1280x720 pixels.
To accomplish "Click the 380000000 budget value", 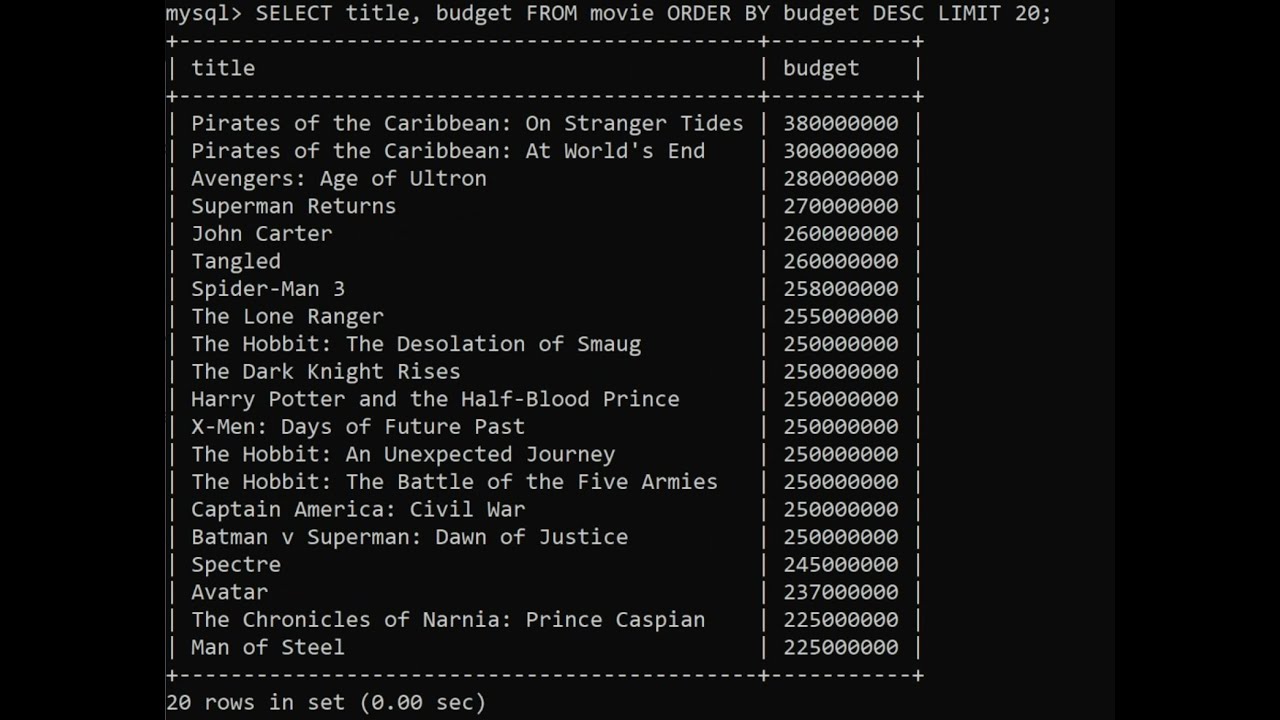I will point(840,123).
